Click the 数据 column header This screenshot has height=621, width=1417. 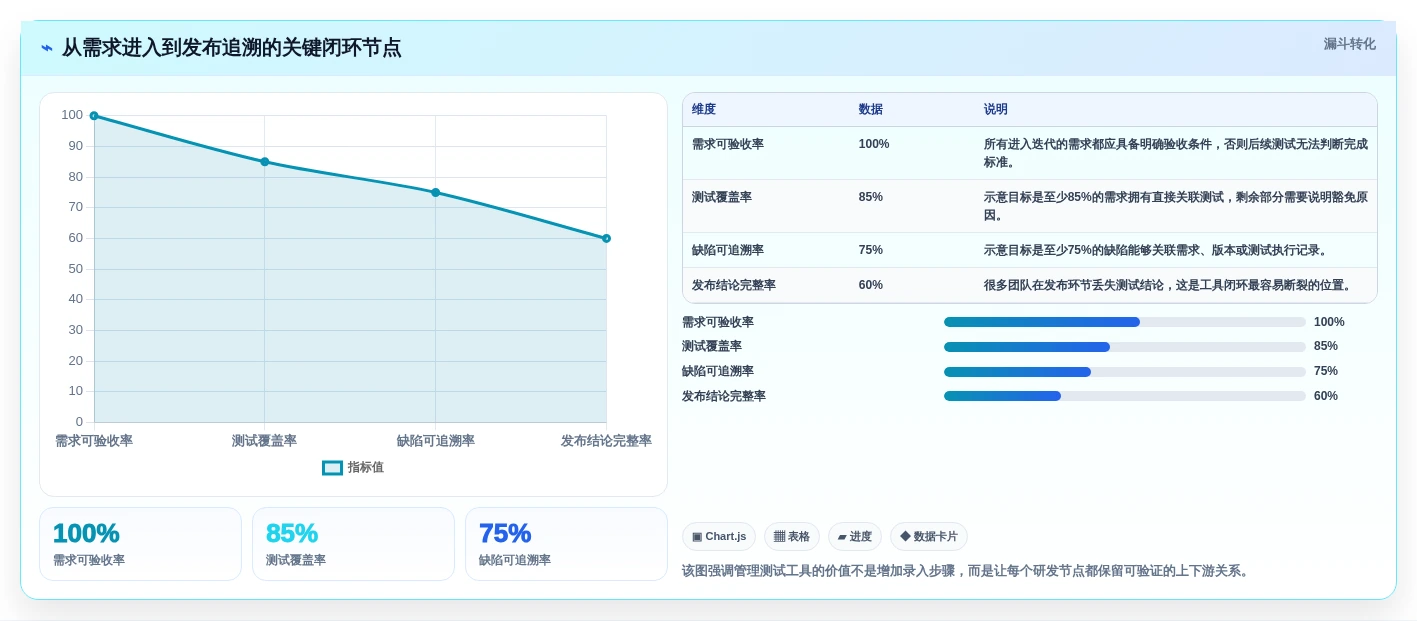tap(871, 110)
